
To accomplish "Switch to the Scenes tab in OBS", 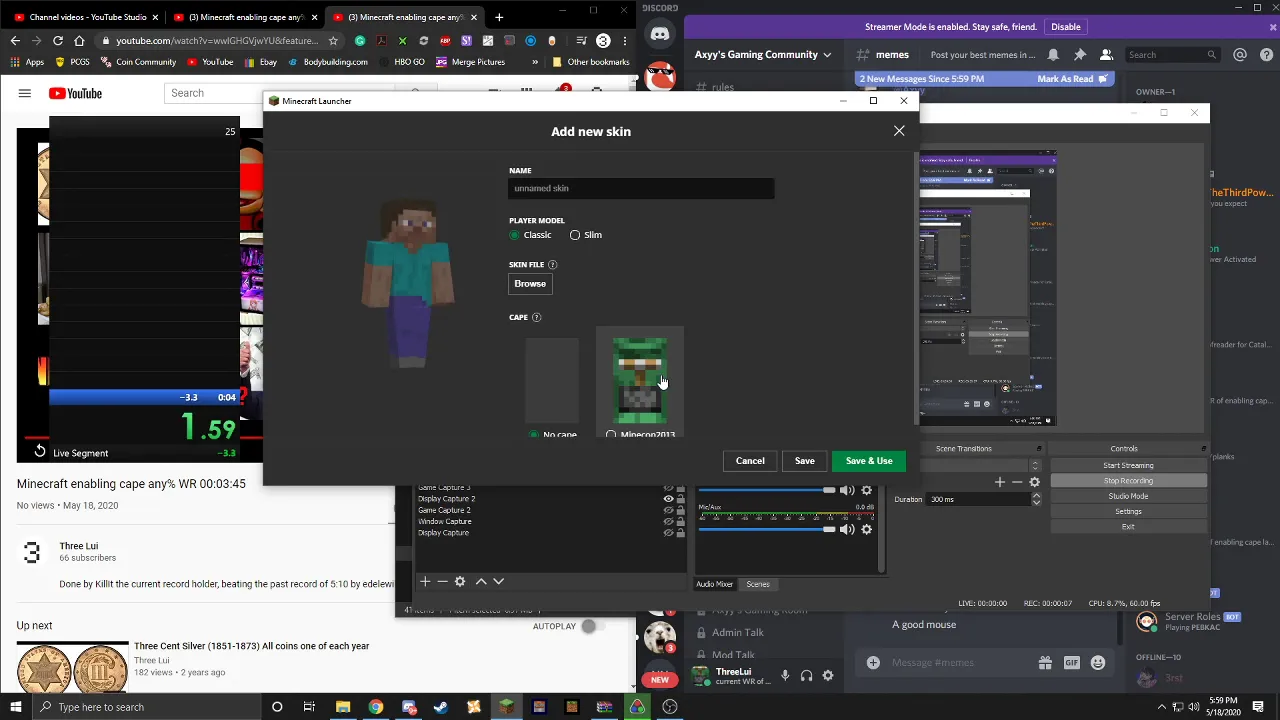I will (x=758, y=584).
